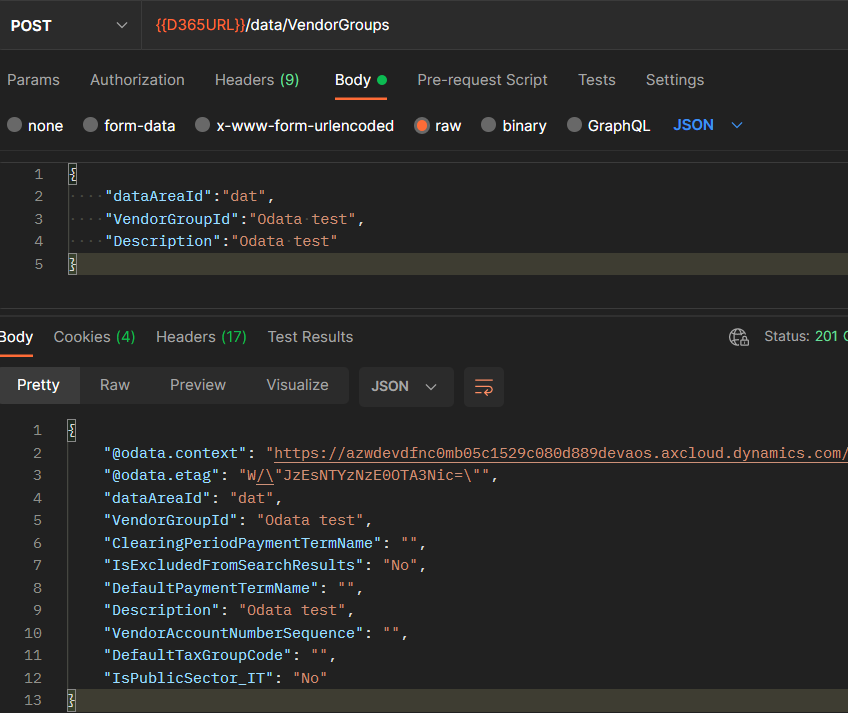
Task: Switch to Visualize view
Action: 297,385
